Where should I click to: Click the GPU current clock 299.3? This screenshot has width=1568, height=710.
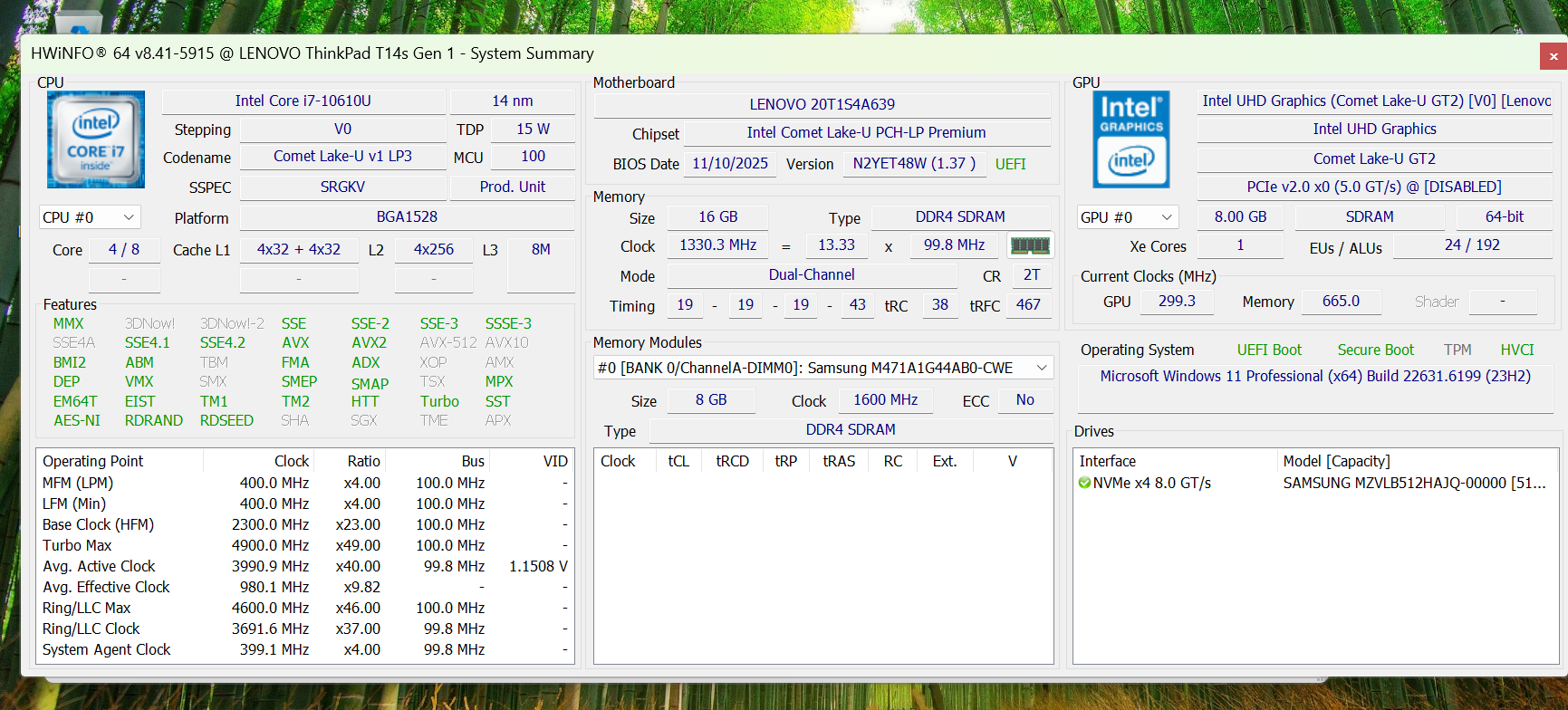[x=1177, y=302]
